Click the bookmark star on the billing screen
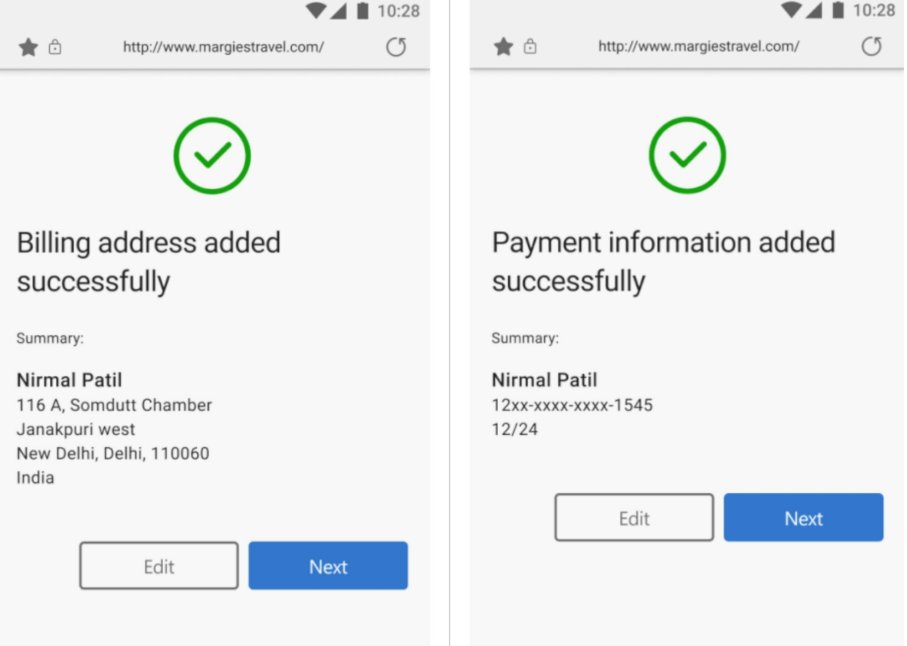This screenshot has width=907, height=646. pyautogui.click(x=28, y=47)
